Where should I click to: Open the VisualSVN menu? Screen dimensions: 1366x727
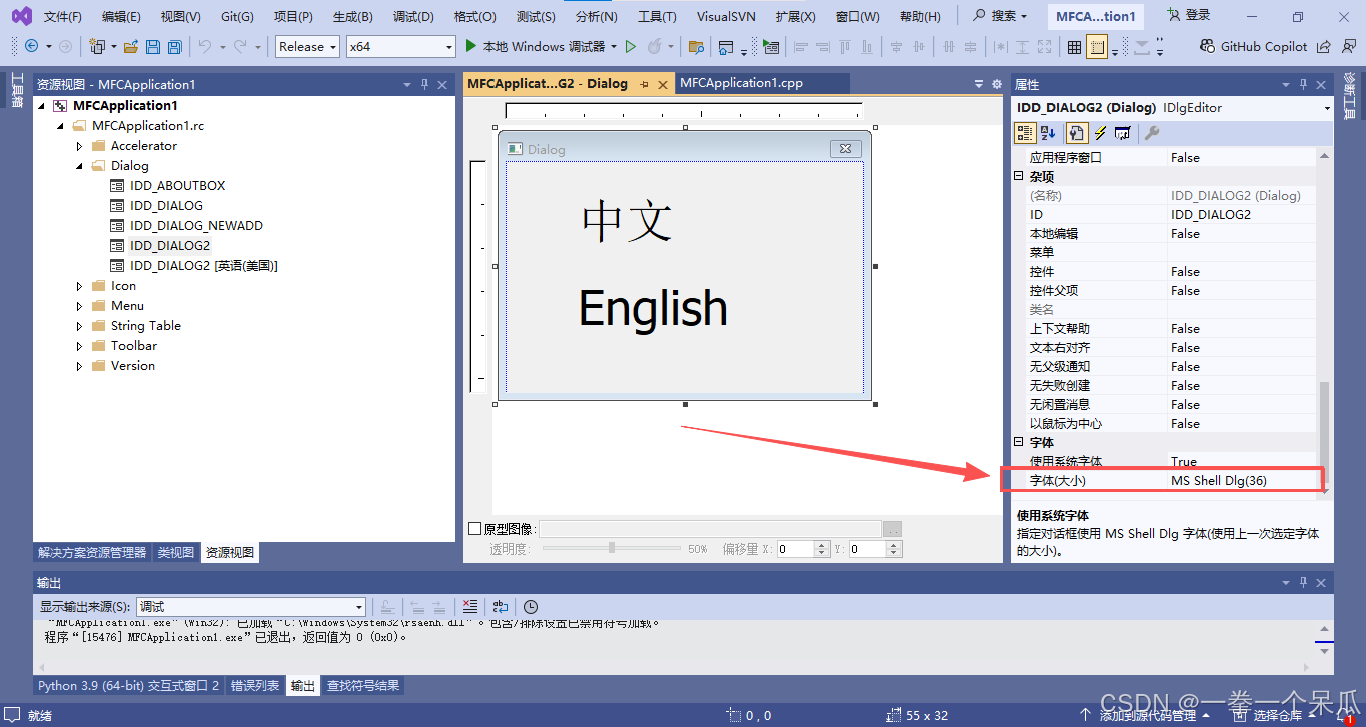726,16
